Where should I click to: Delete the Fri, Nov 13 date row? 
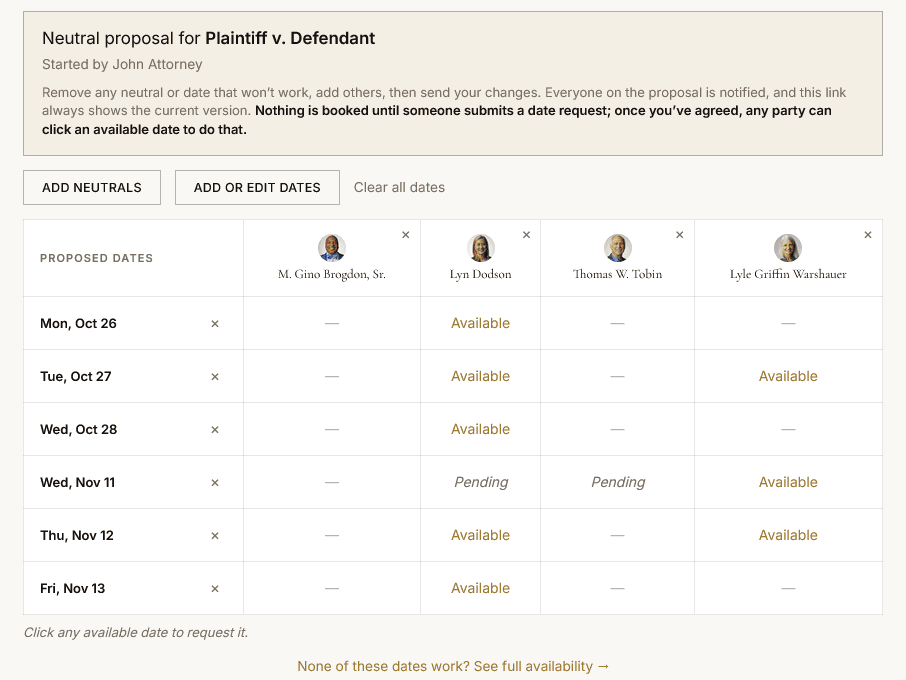[x=215, y=589]
